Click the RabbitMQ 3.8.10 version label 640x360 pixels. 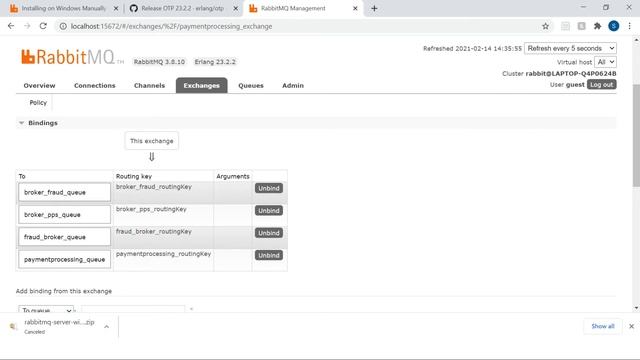pyautogui.click(x=159, y=62)
